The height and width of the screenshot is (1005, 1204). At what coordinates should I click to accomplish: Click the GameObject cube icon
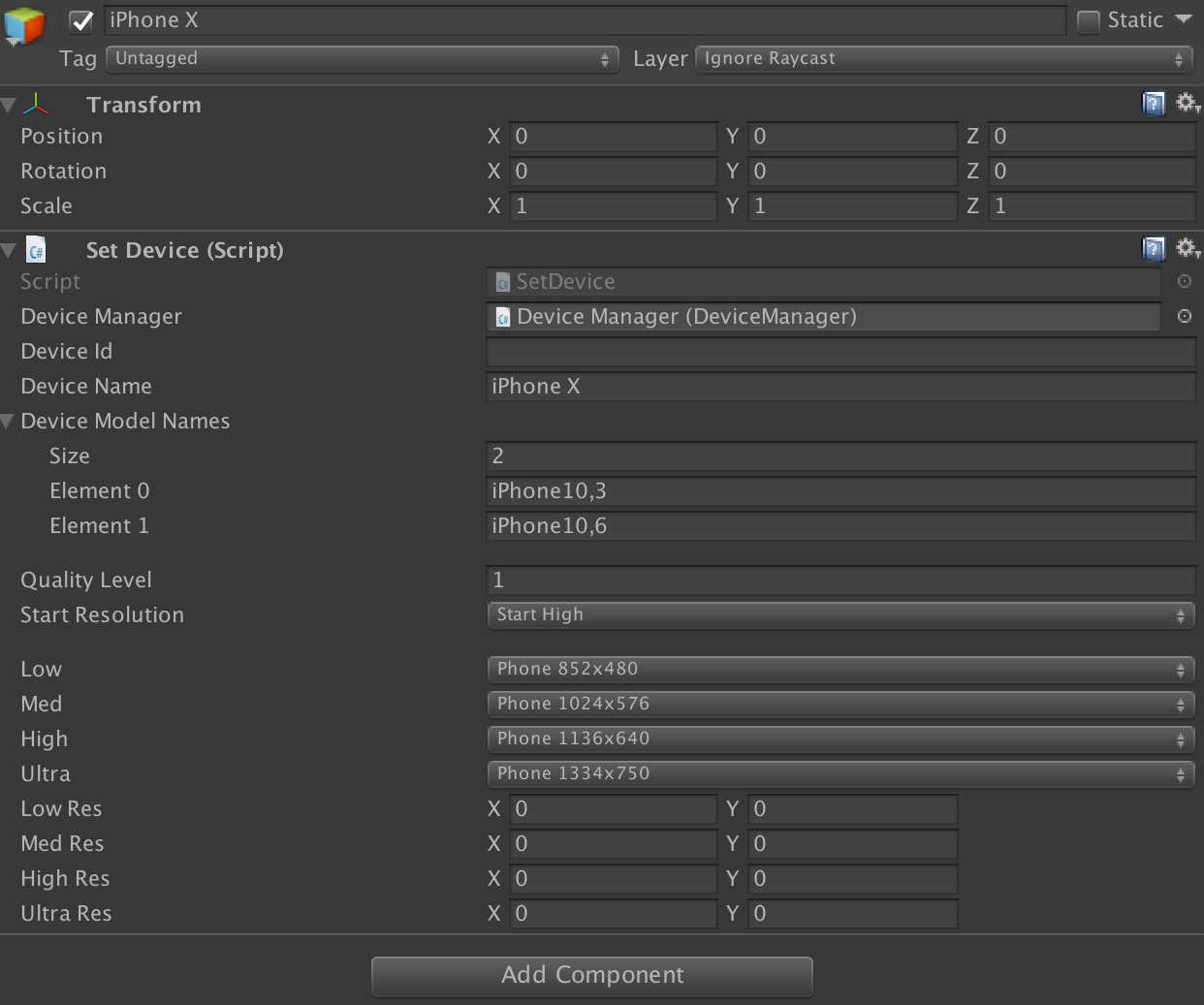(24, 26)
